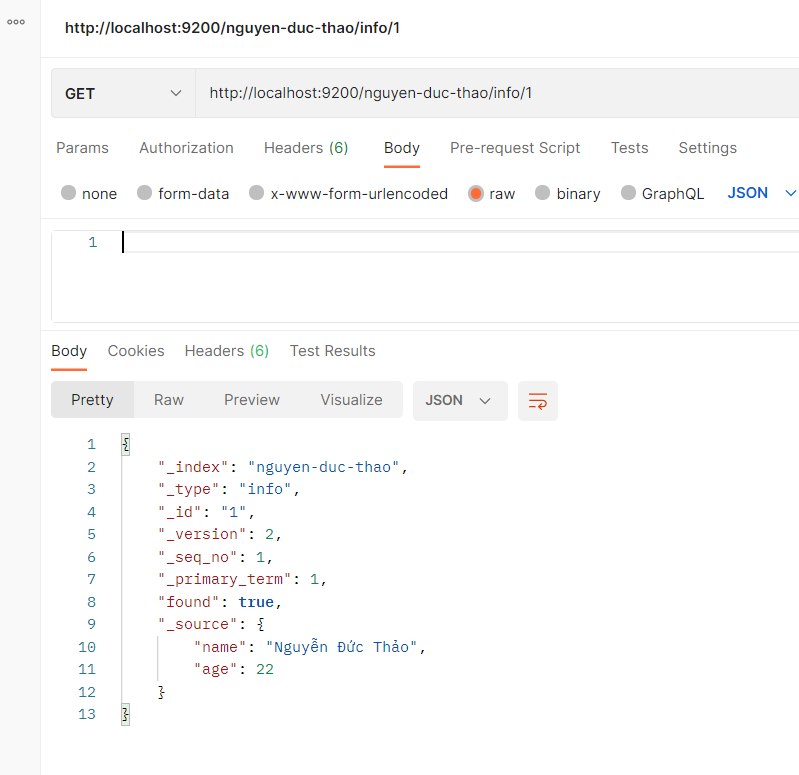Choose x-www-form-urlencoded body type
Image resolution: width=799 pixels, height=775 pixels.
[257, 193]
